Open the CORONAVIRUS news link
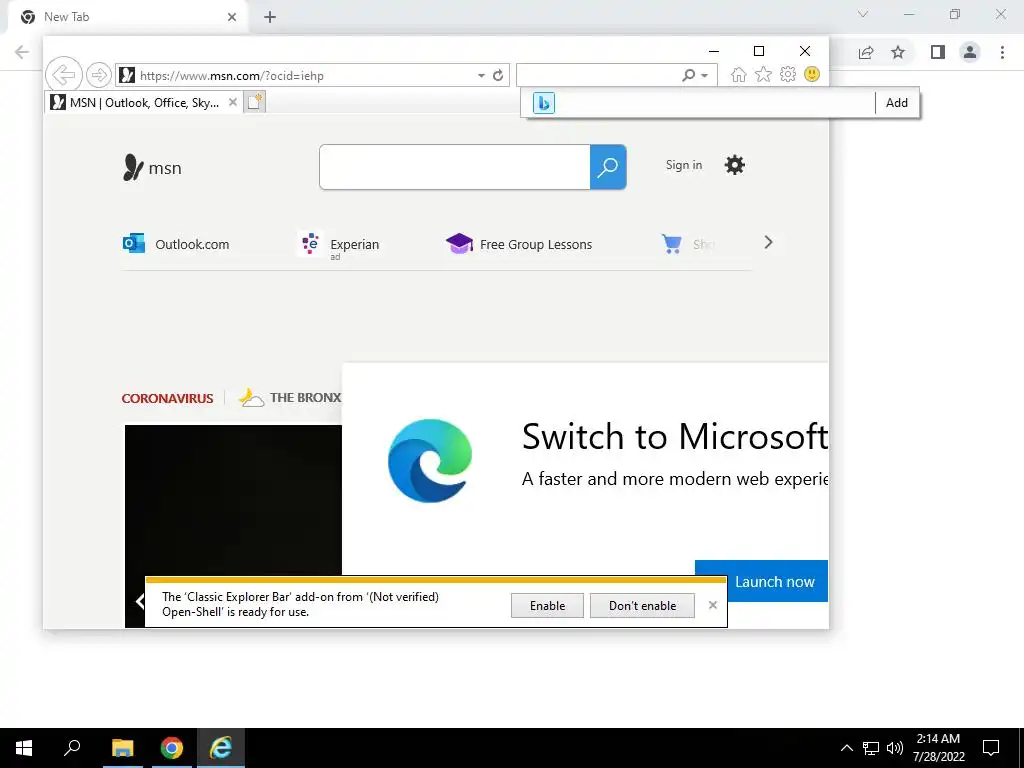The height and width of the screenshot is (768, 1024). 167,398
